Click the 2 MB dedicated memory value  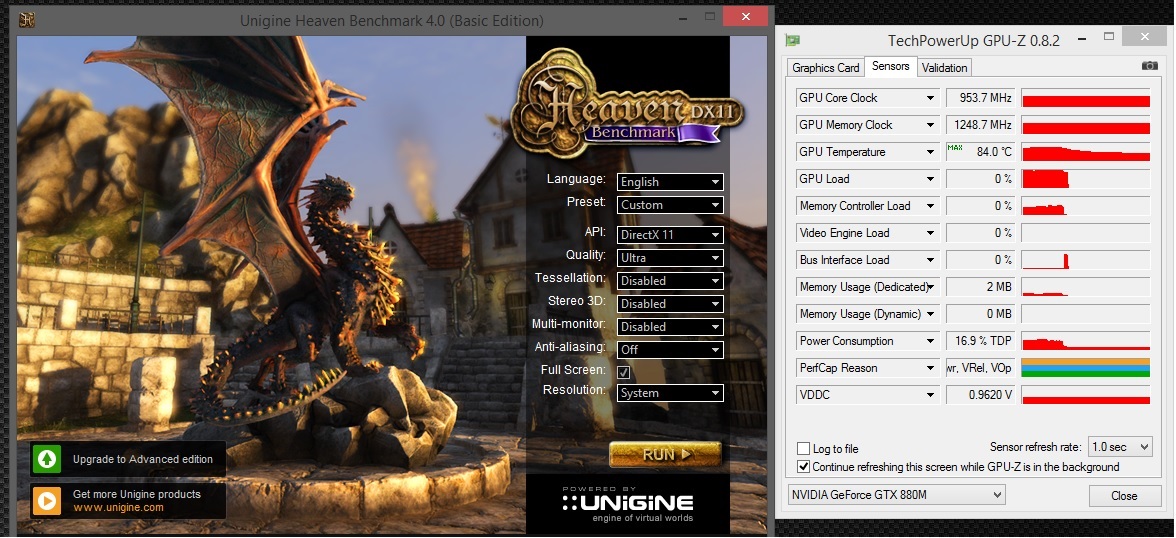[x=980, y=287]
